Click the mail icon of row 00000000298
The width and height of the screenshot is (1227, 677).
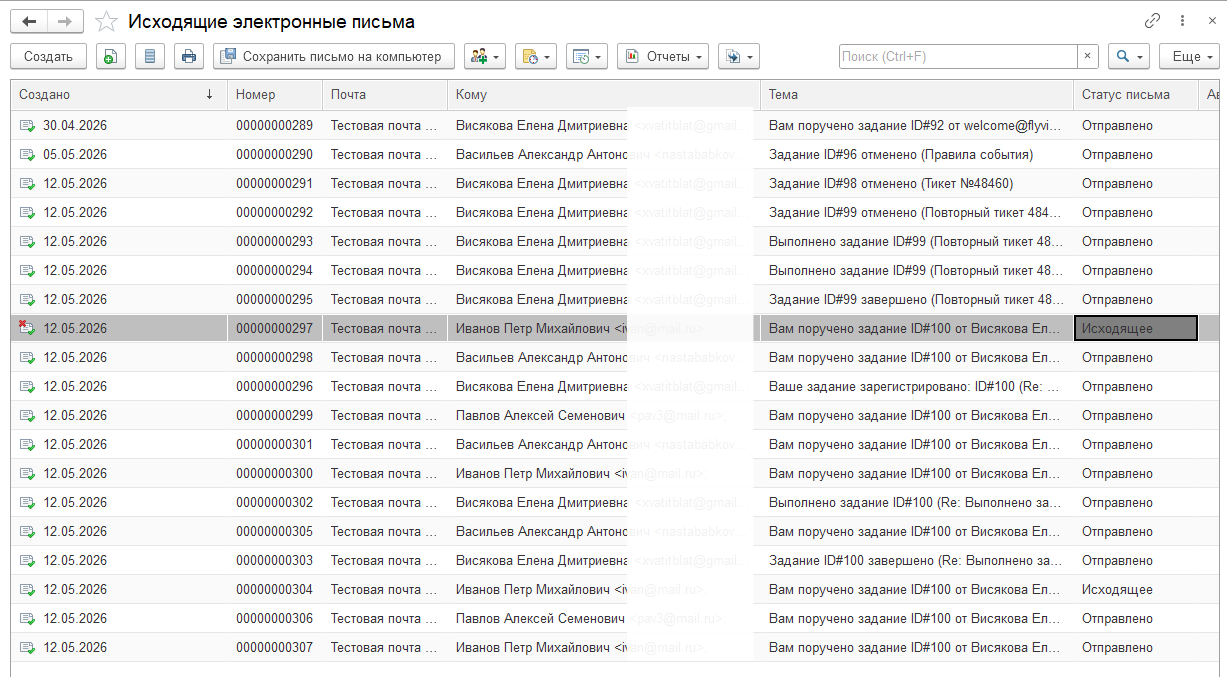point(27,358)
